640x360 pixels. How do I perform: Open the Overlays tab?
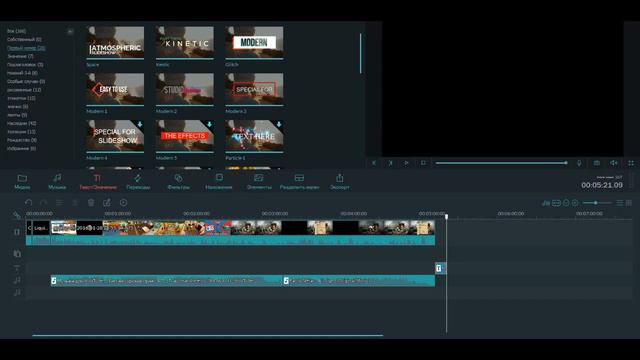[x=219, y=181]
